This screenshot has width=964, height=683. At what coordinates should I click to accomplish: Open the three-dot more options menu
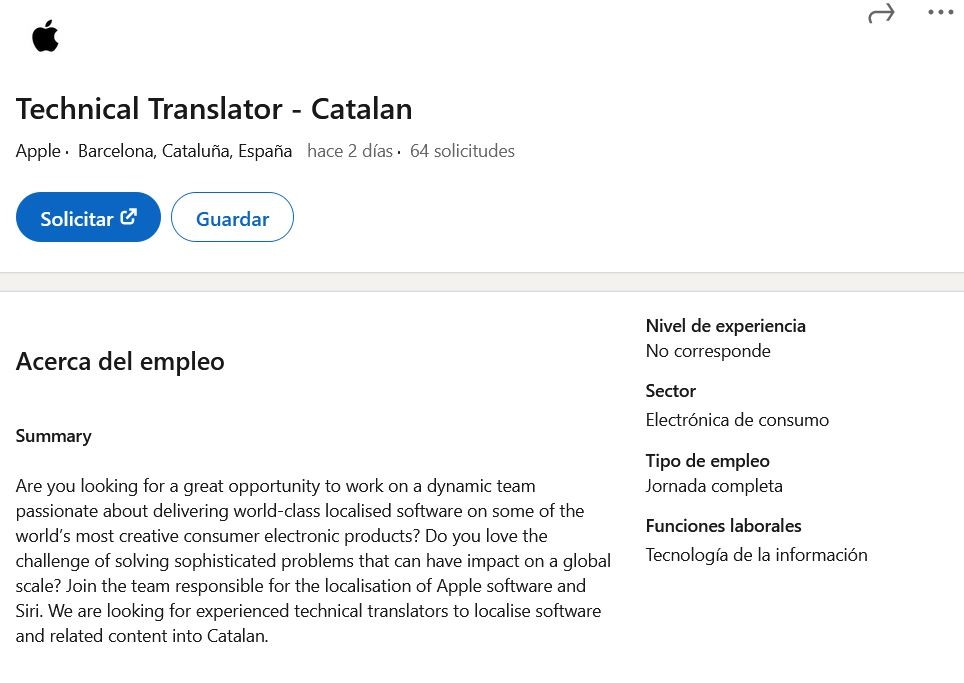tap(941, 12)
